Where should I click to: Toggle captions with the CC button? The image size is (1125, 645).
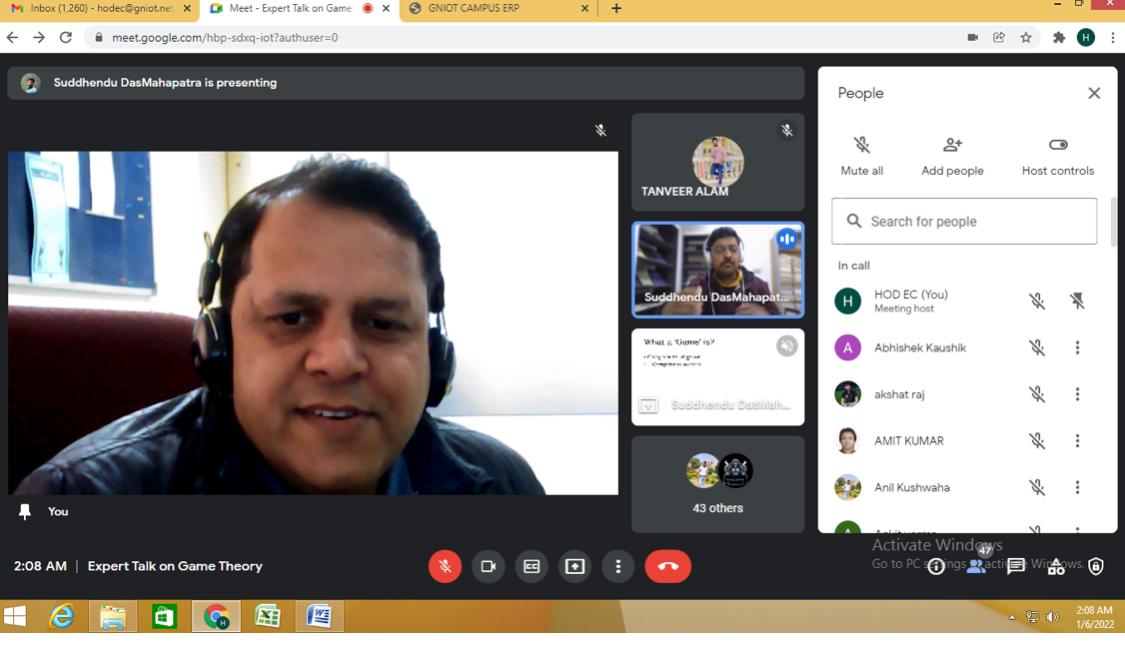pos(532,566)
